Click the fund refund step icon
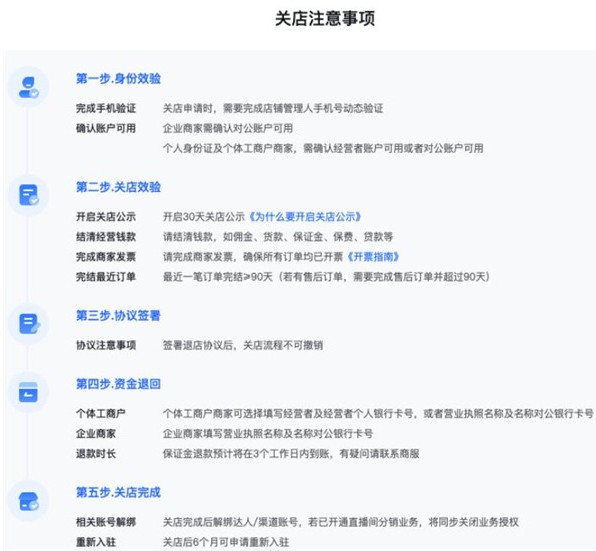 pyautogui.click(x=29, y=392)
